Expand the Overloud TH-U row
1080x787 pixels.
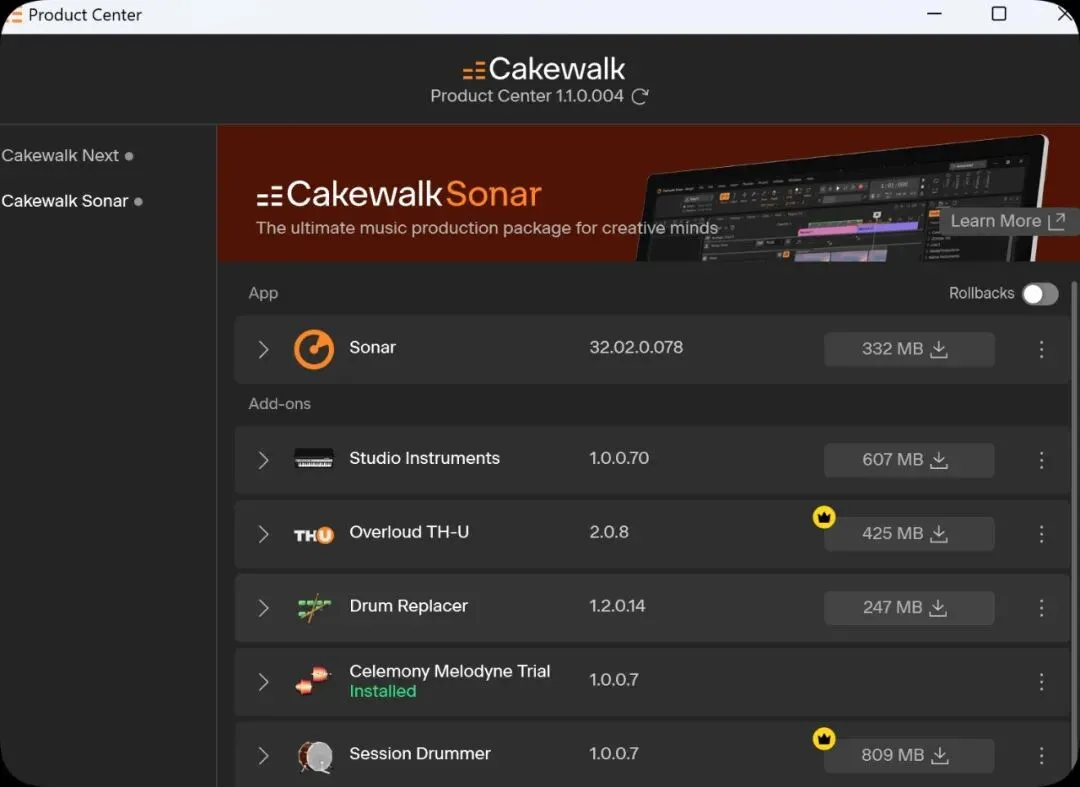click(x=263, y=534)
